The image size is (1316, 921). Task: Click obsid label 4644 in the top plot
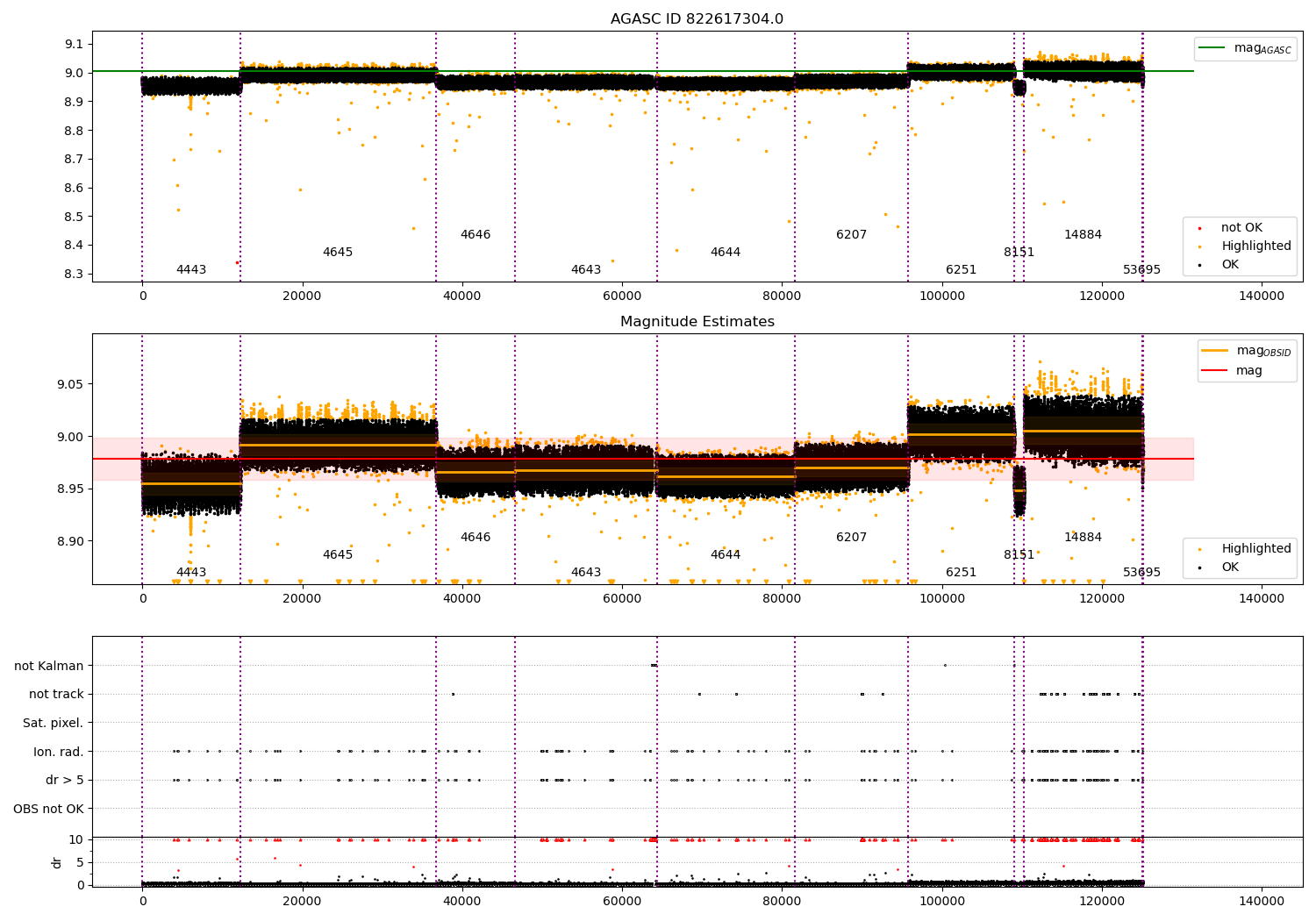click(726, 253)
